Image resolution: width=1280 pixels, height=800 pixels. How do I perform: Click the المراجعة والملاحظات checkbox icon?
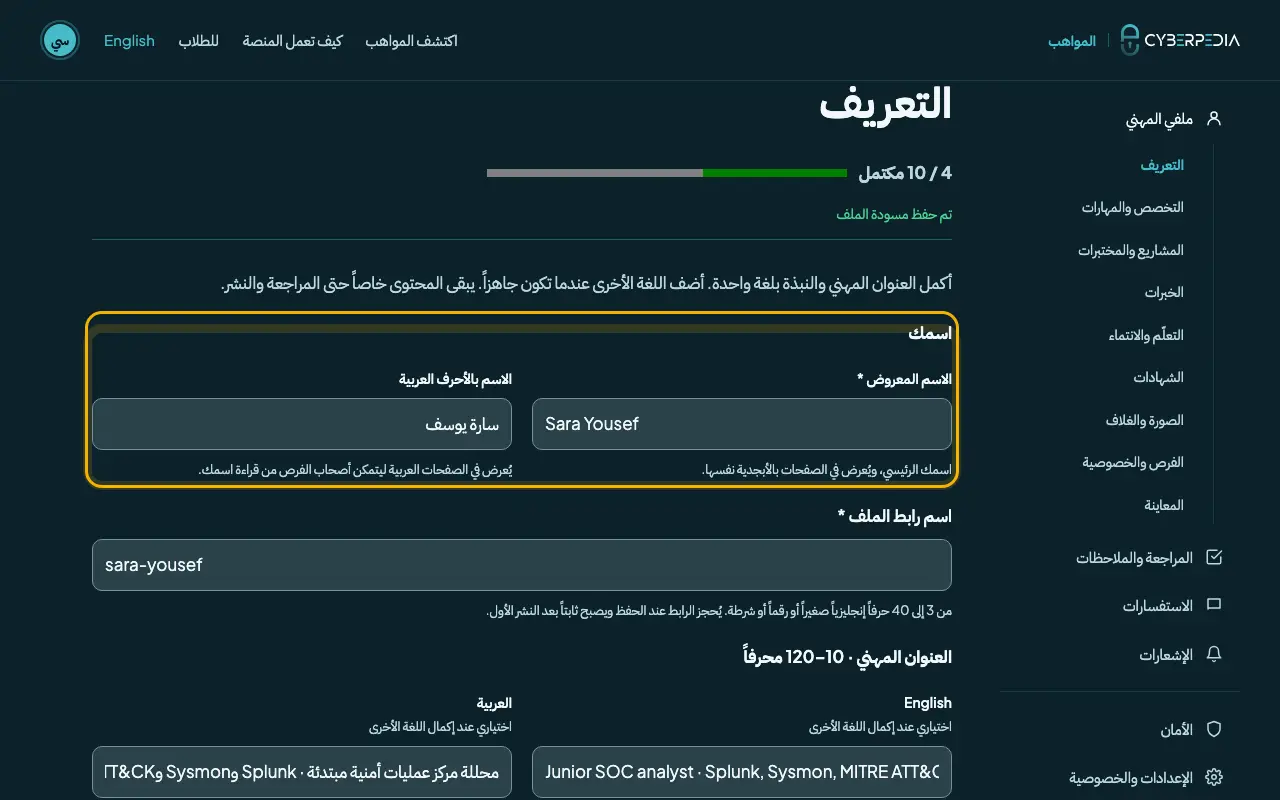click(x=1214, y=557)
